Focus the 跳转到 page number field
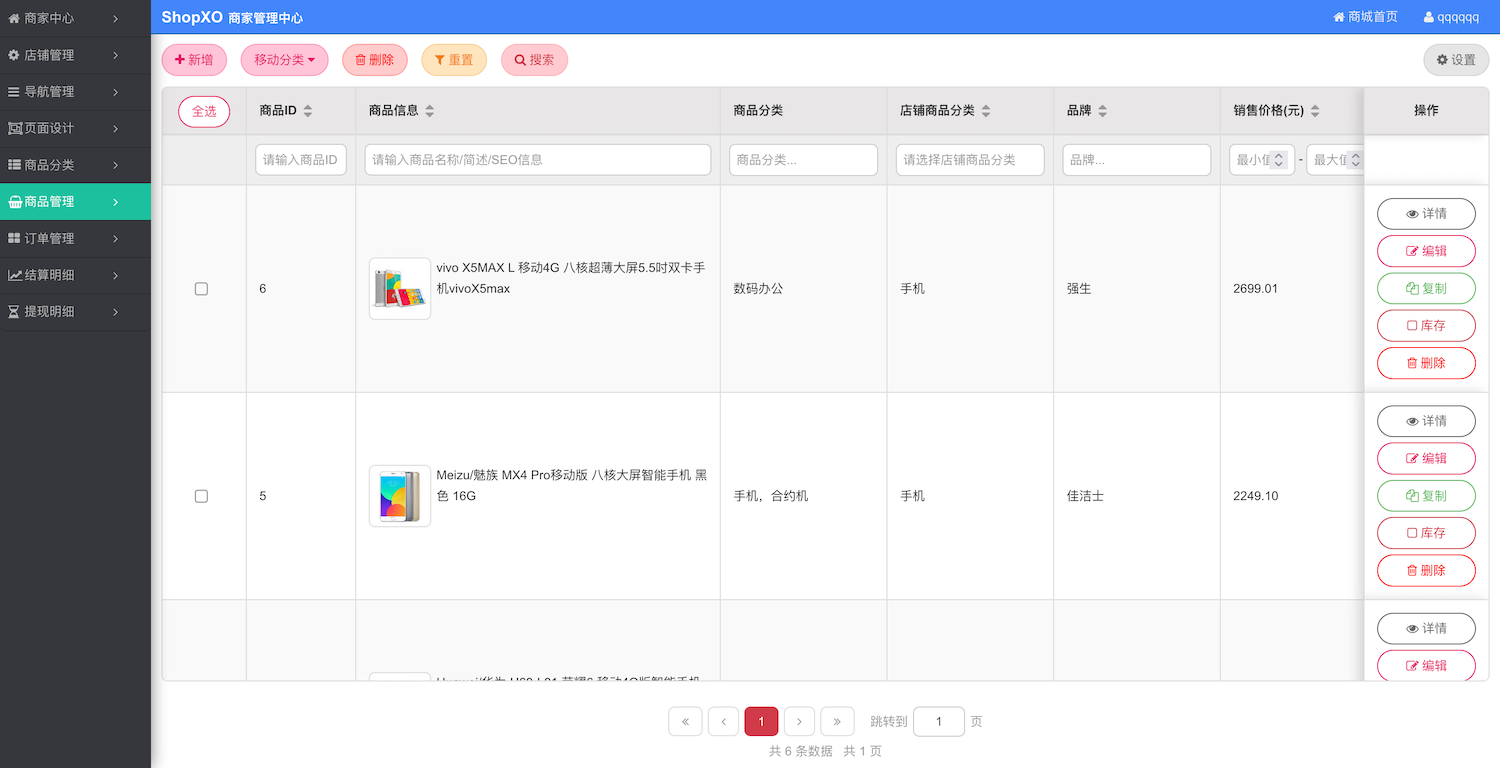 tap(939, 721)
